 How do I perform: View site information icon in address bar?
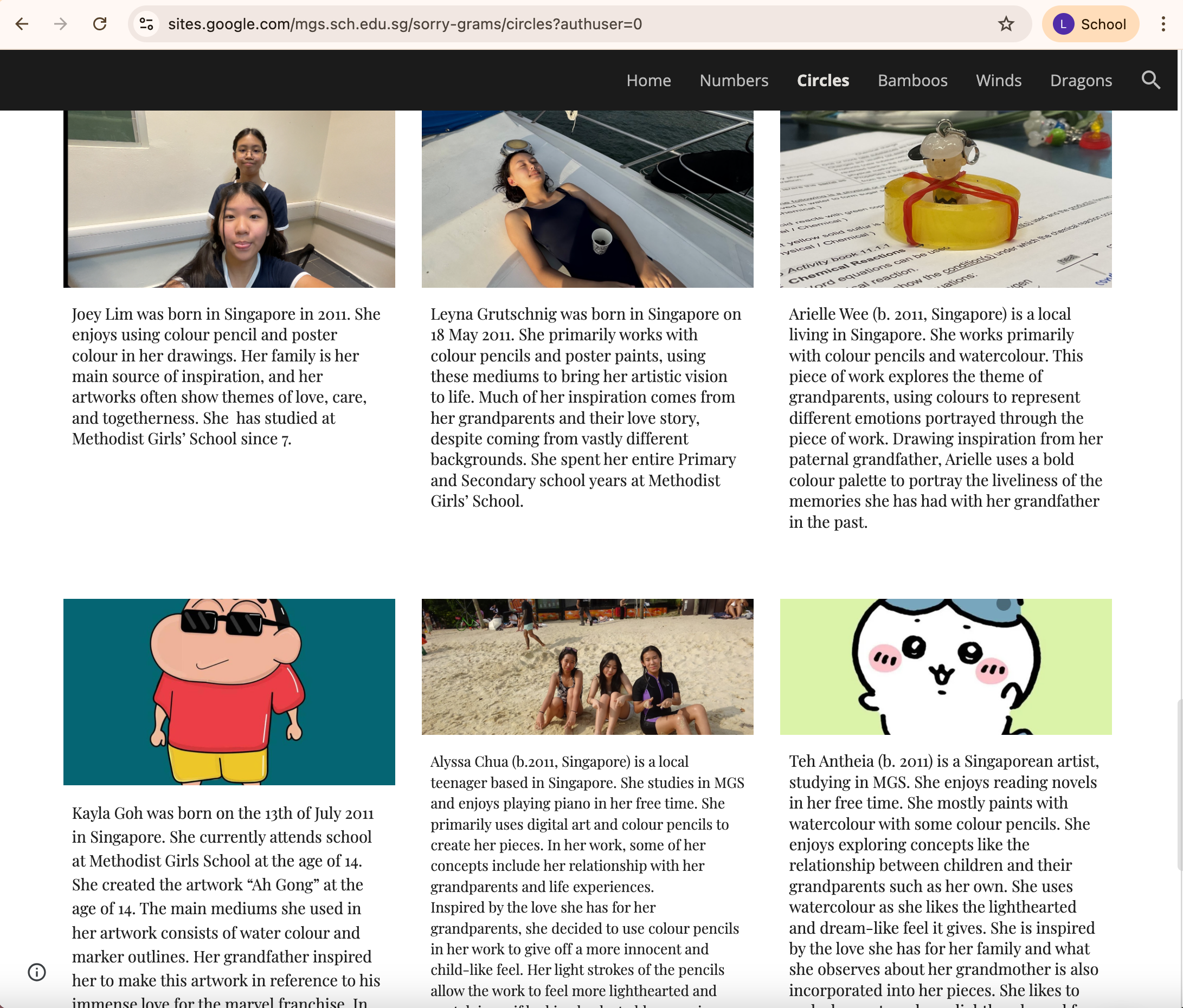pos(147,24)
